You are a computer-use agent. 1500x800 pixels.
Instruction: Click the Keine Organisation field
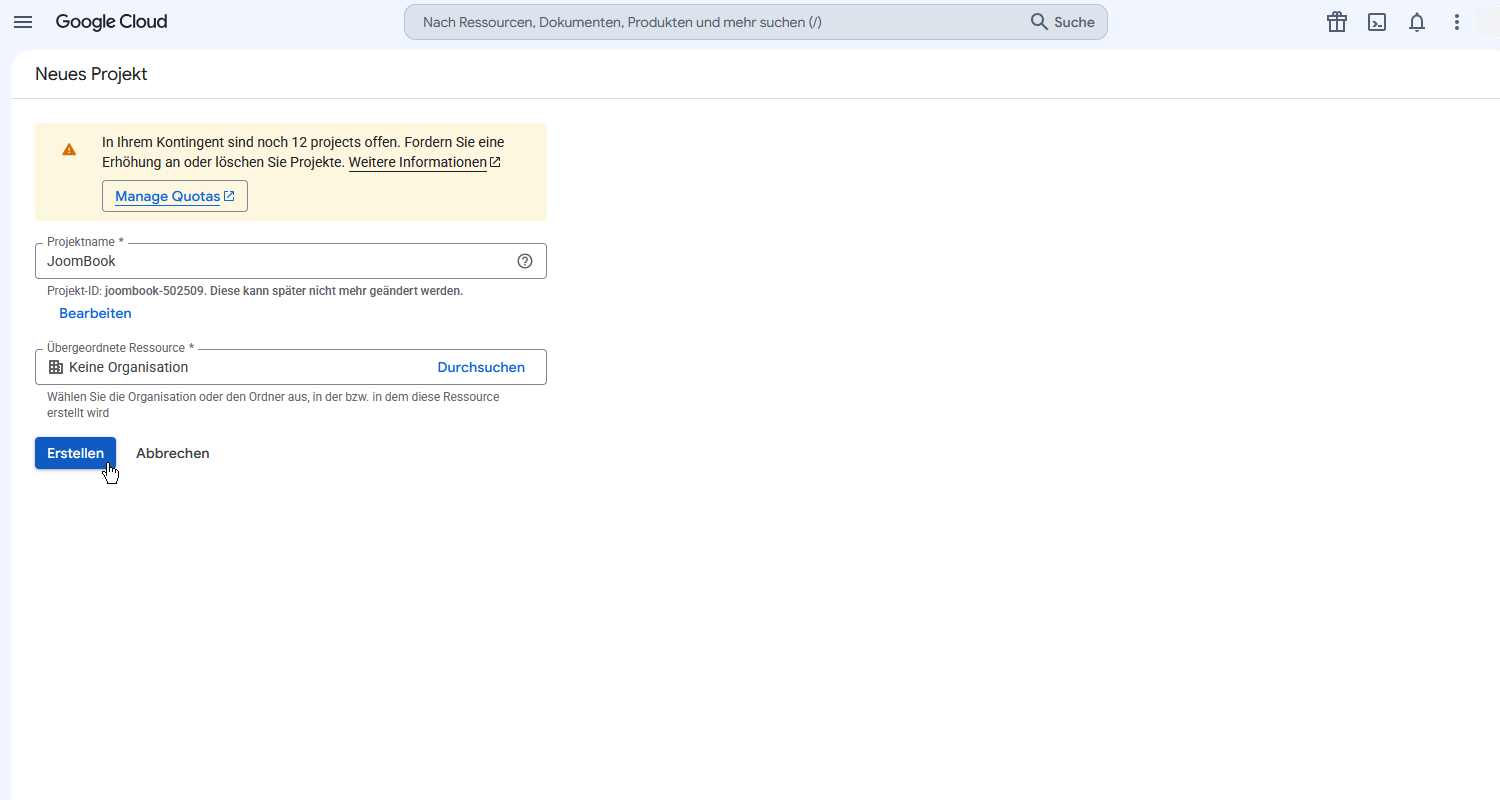point(291,367)
